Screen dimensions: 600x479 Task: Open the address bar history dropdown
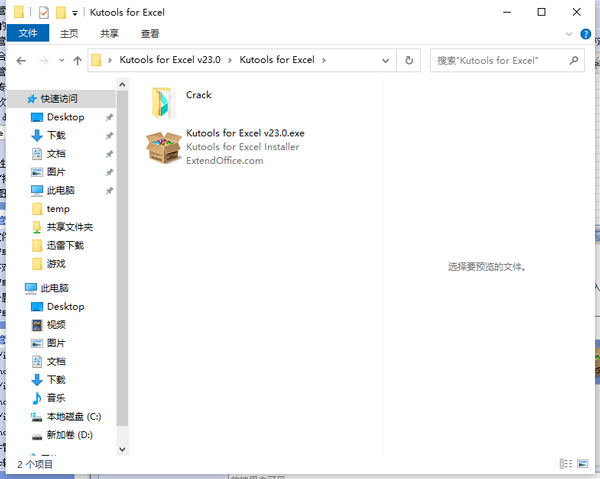pos(385,60)
